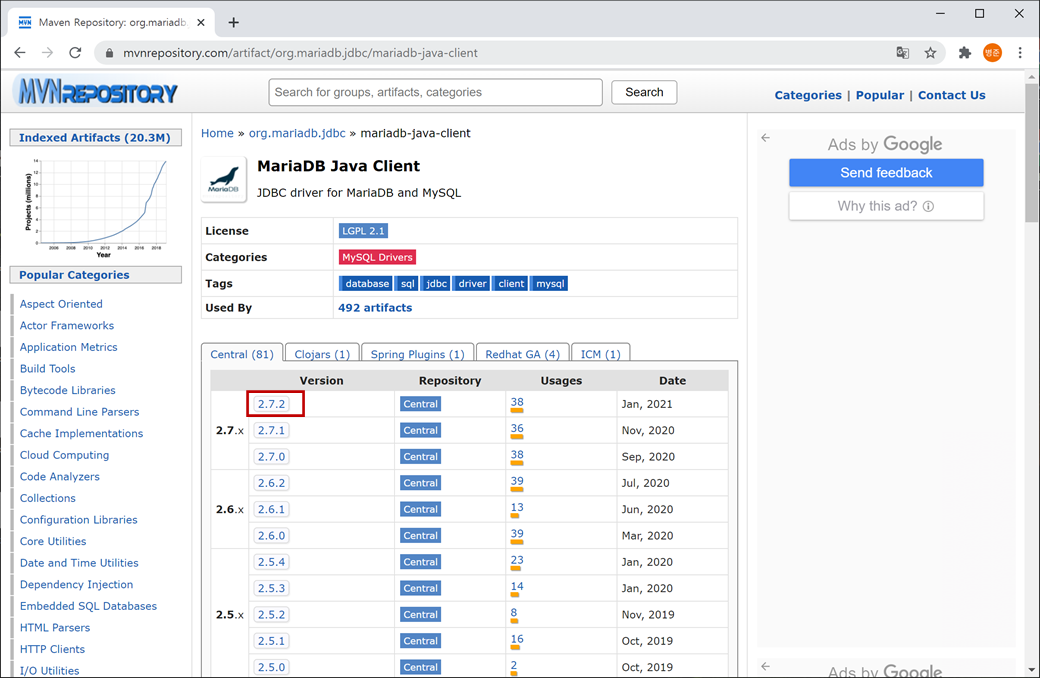Reload the page with refresh icon
1040x678 pixels.
tap(75, 52)
